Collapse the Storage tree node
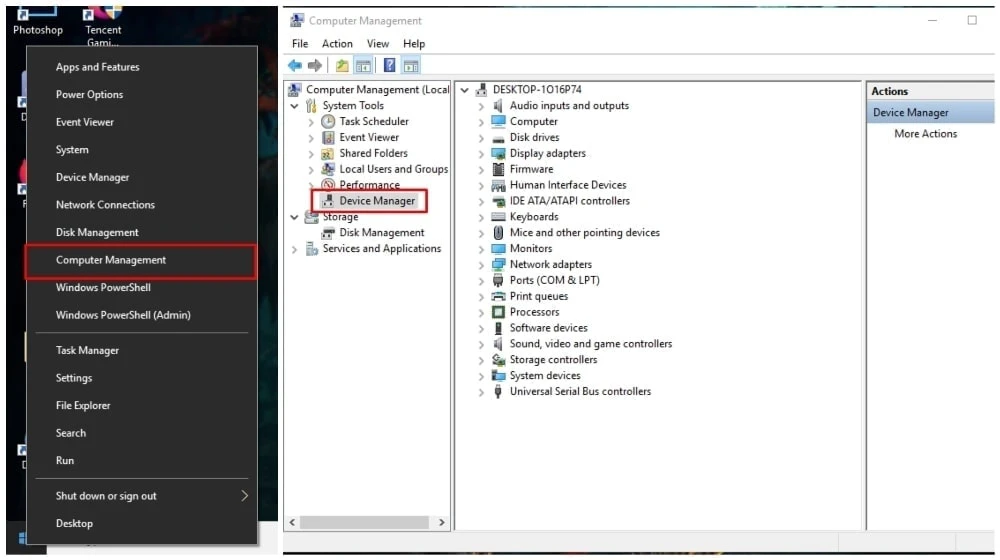Image resolution: width=1000 pixels, height=560 pixels. coord(294,217)
